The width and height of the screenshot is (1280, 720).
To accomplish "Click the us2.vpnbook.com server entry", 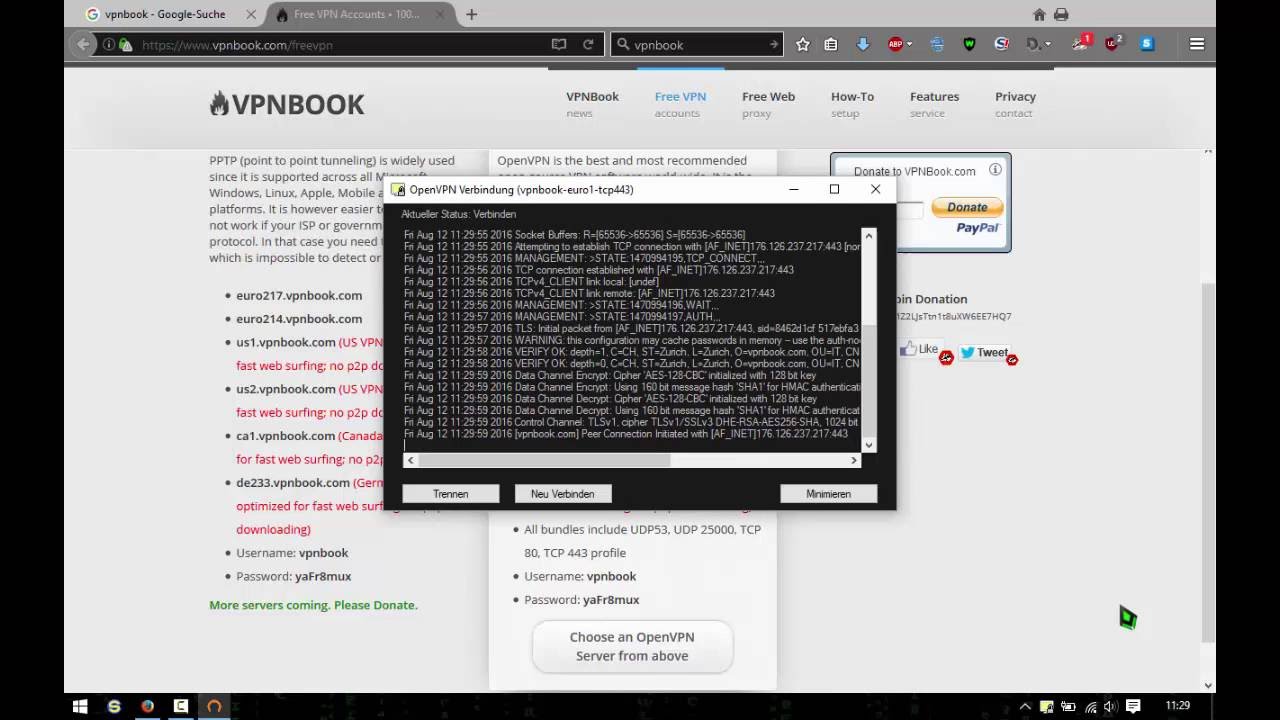I will pos(286,389).
